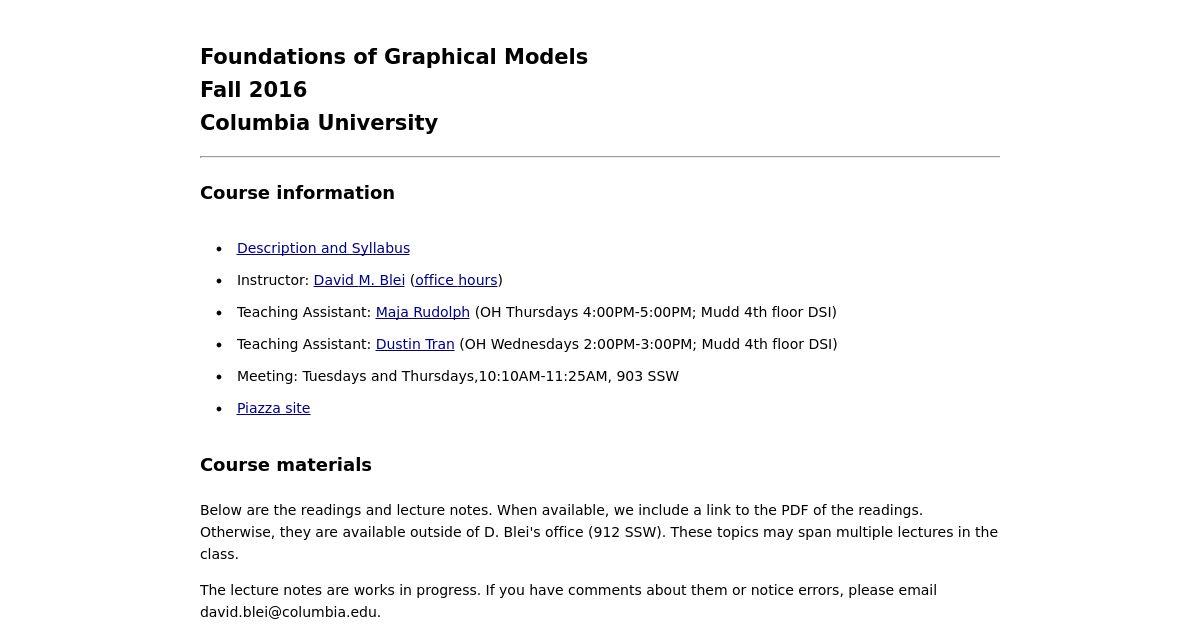Select the Course materials heading

pos(286,465)
